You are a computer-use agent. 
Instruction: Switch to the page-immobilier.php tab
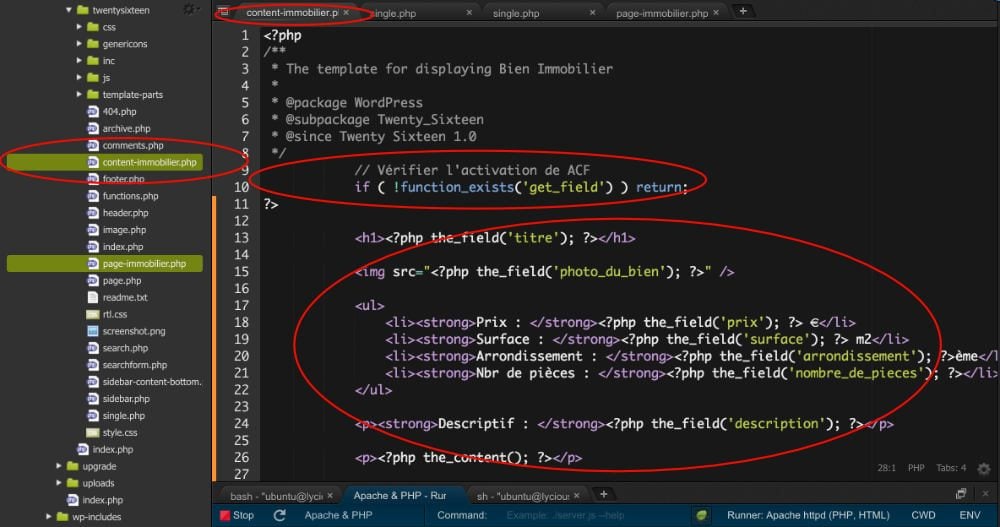click(661, 13)
